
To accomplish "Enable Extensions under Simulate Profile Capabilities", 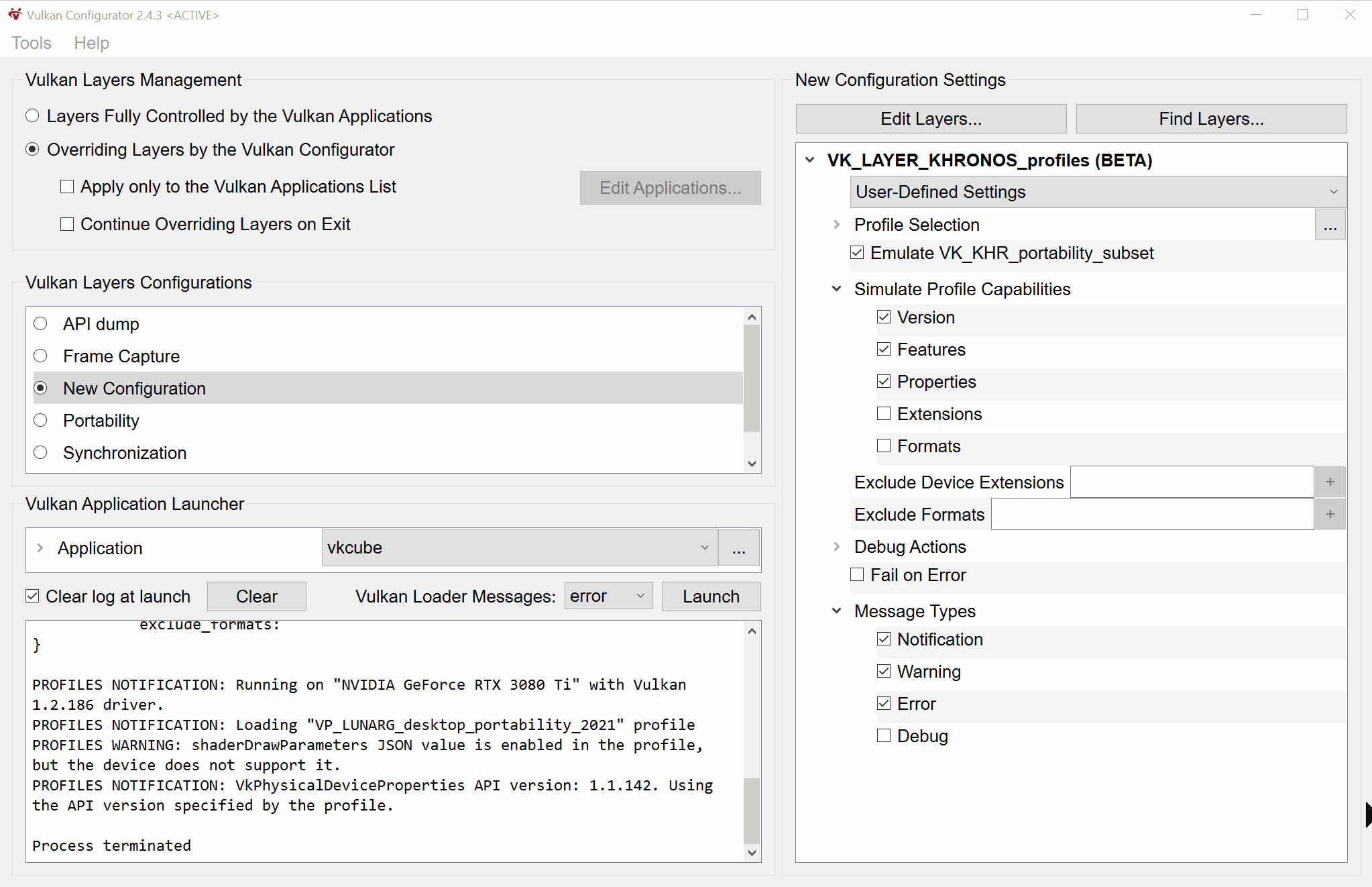I will tap(884, 413).
